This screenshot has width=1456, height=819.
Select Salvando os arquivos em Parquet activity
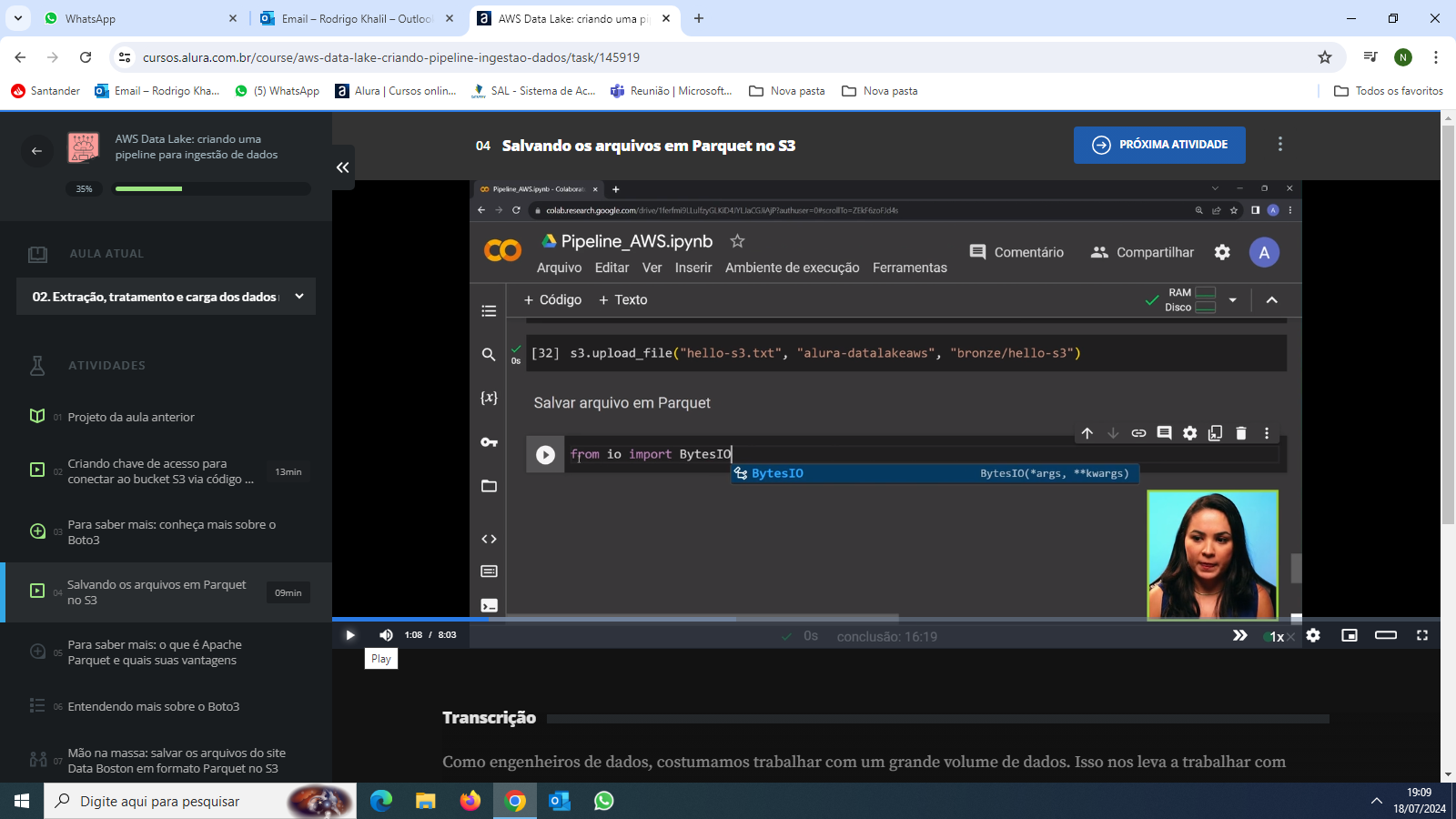pyautogui.click(x=166, y=592)
